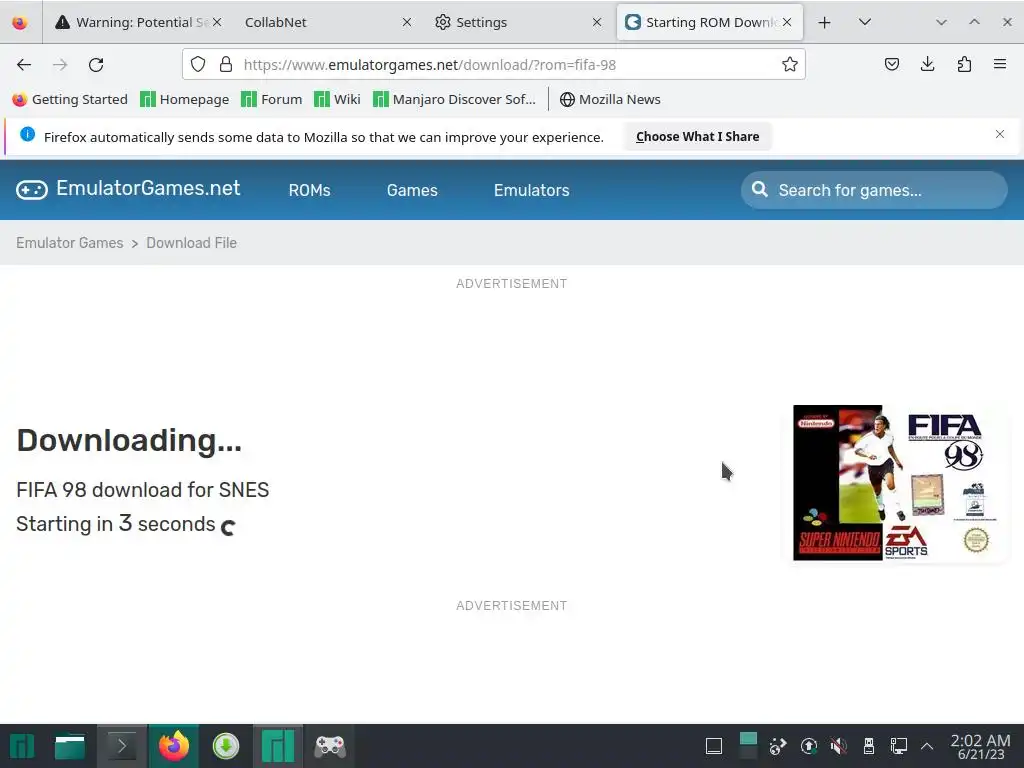
Task: Open the extensions puzzle icon
Action: click(964, 64)
